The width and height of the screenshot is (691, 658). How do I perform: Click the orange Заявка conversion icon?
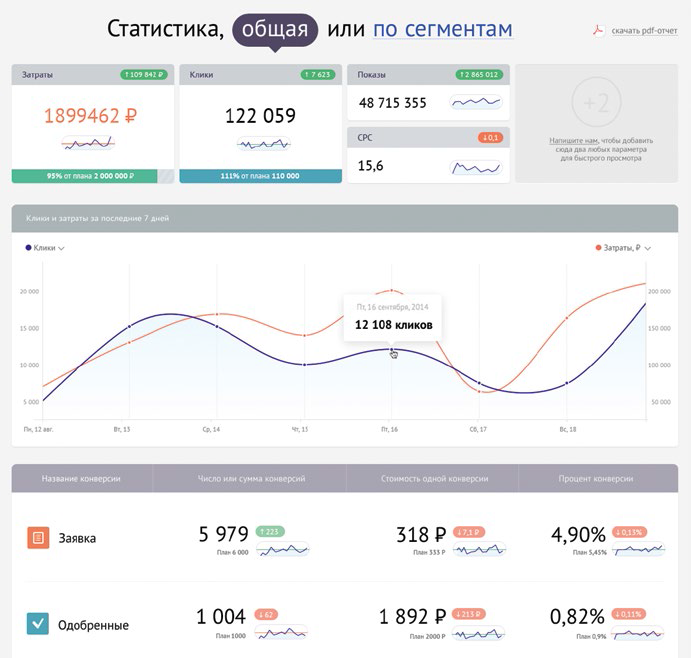pyautogui.click(x=38, y=538)
